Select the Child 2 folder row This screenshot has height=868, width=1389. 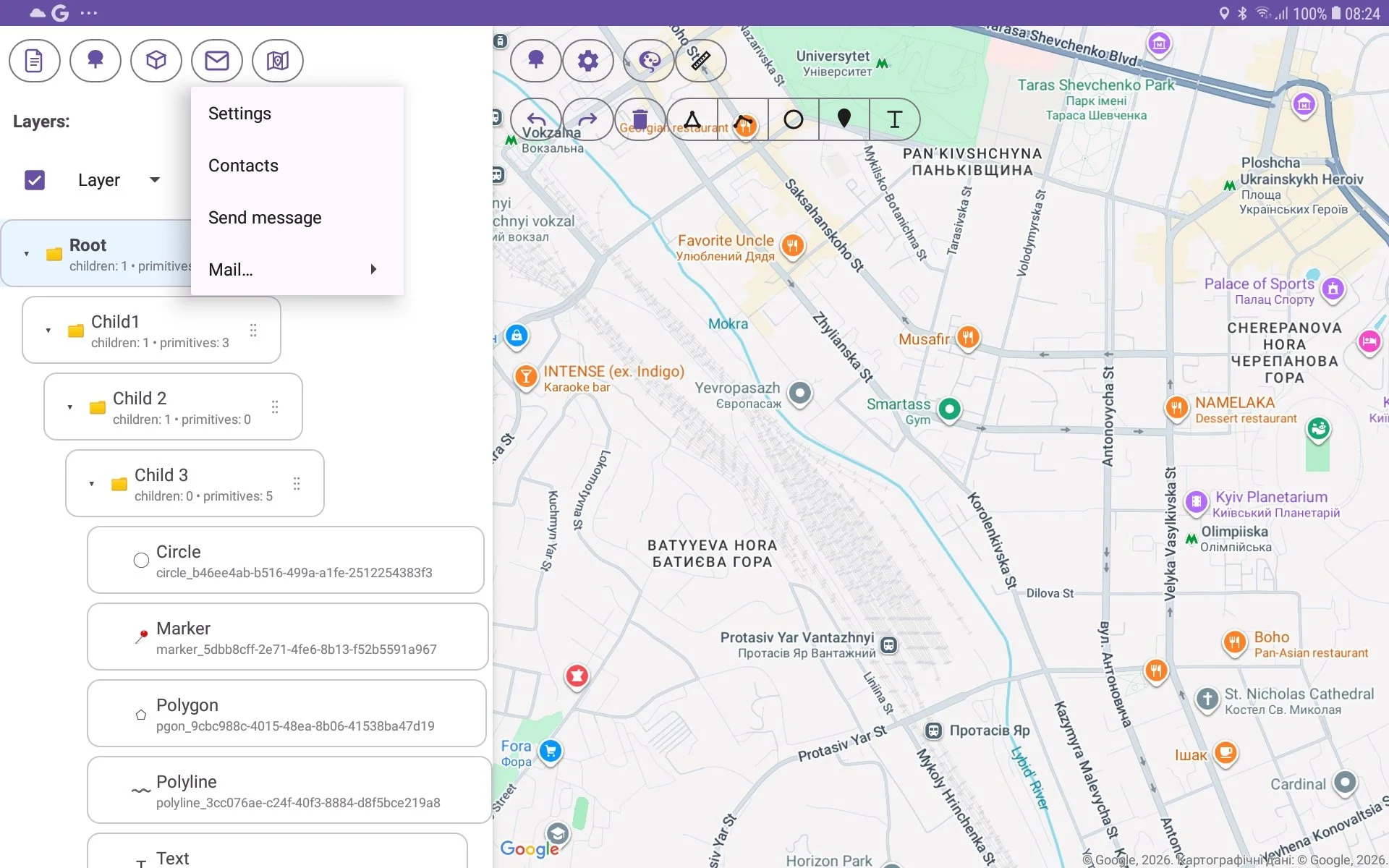(173, 407)
